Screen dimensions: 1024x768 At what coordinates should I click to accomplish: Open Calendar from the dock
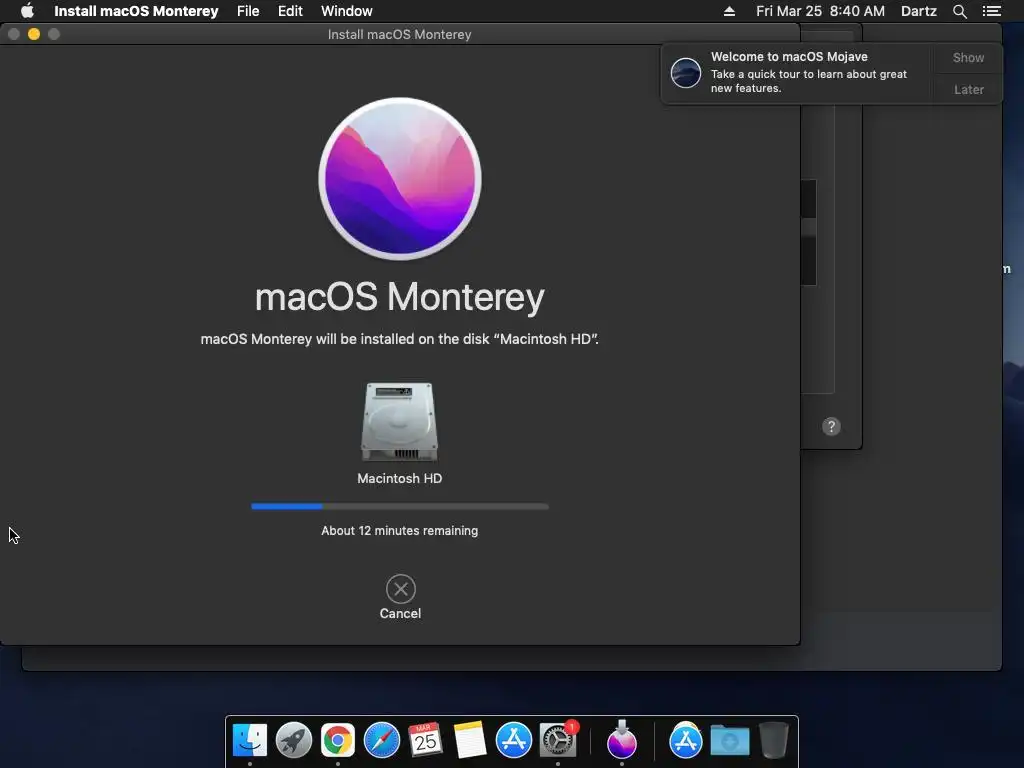pos(425,741)
